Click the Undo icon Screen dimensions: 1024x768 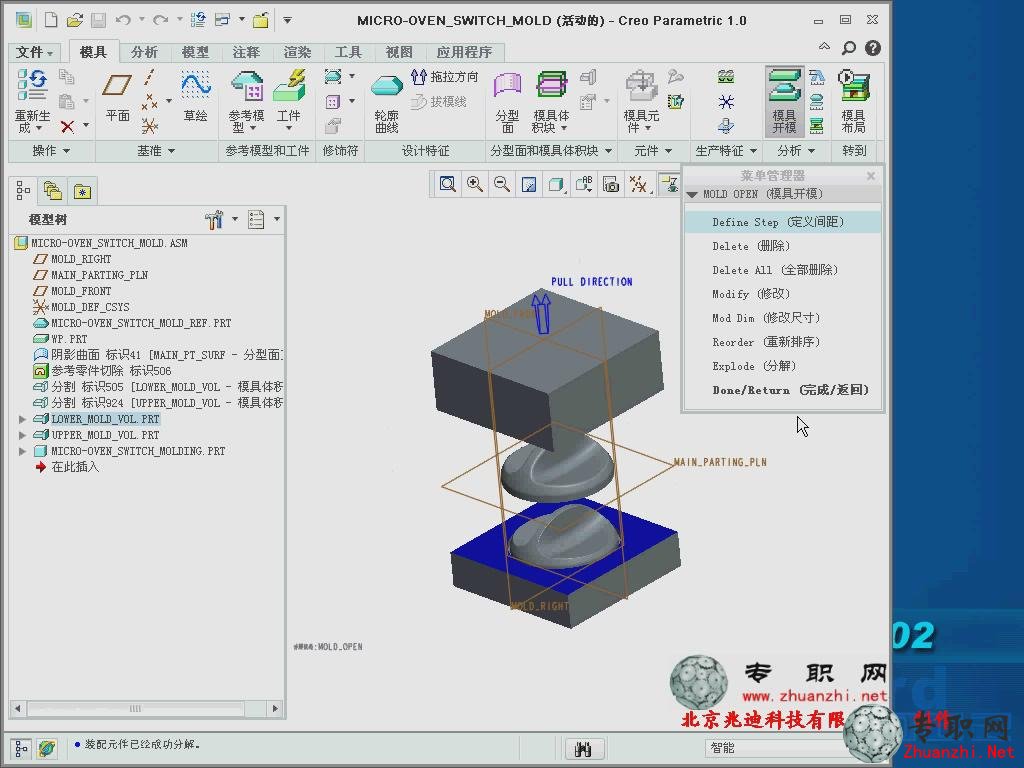[123, 20]
